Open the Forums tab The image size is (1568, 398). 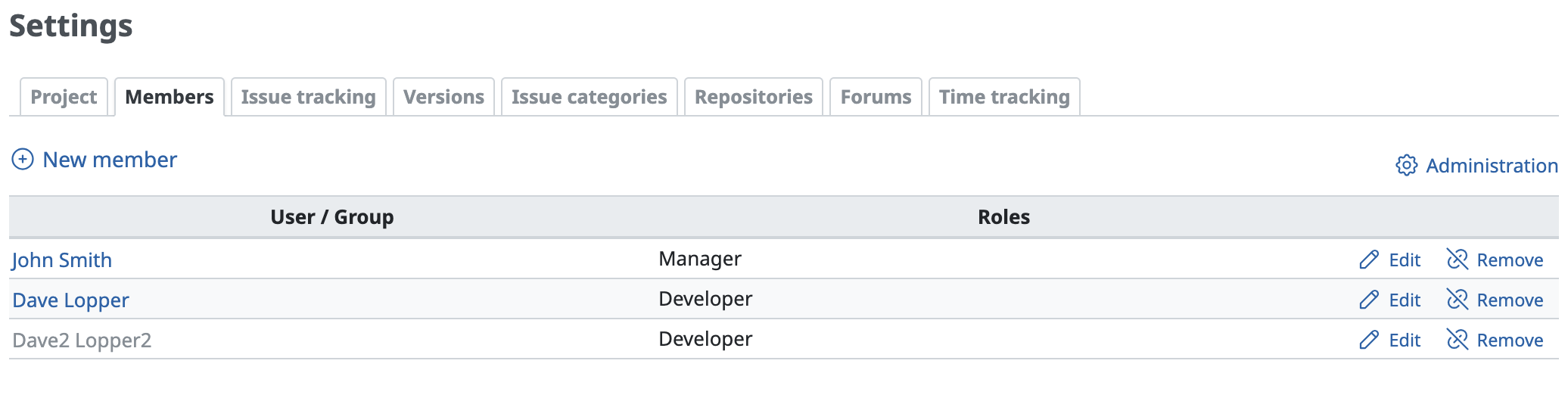point(876,97)
